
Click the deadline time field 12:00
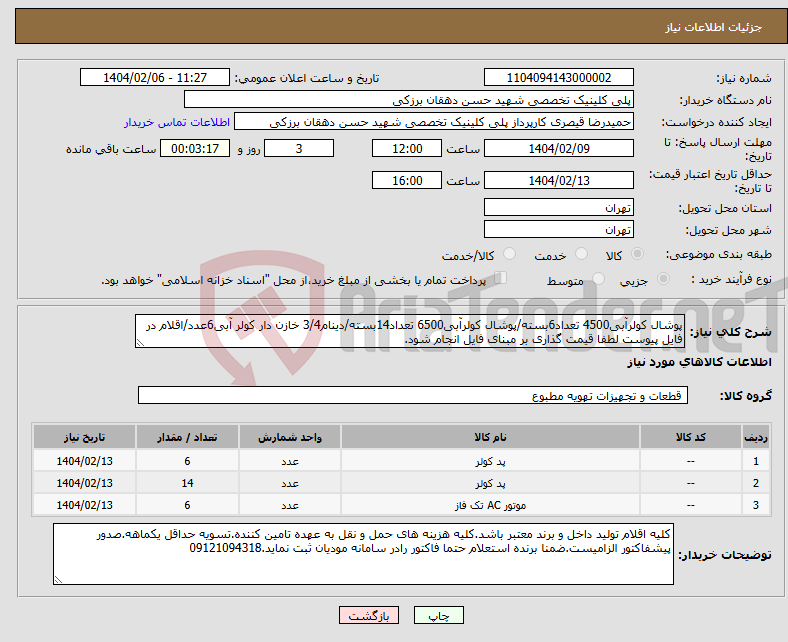(407, 148)
